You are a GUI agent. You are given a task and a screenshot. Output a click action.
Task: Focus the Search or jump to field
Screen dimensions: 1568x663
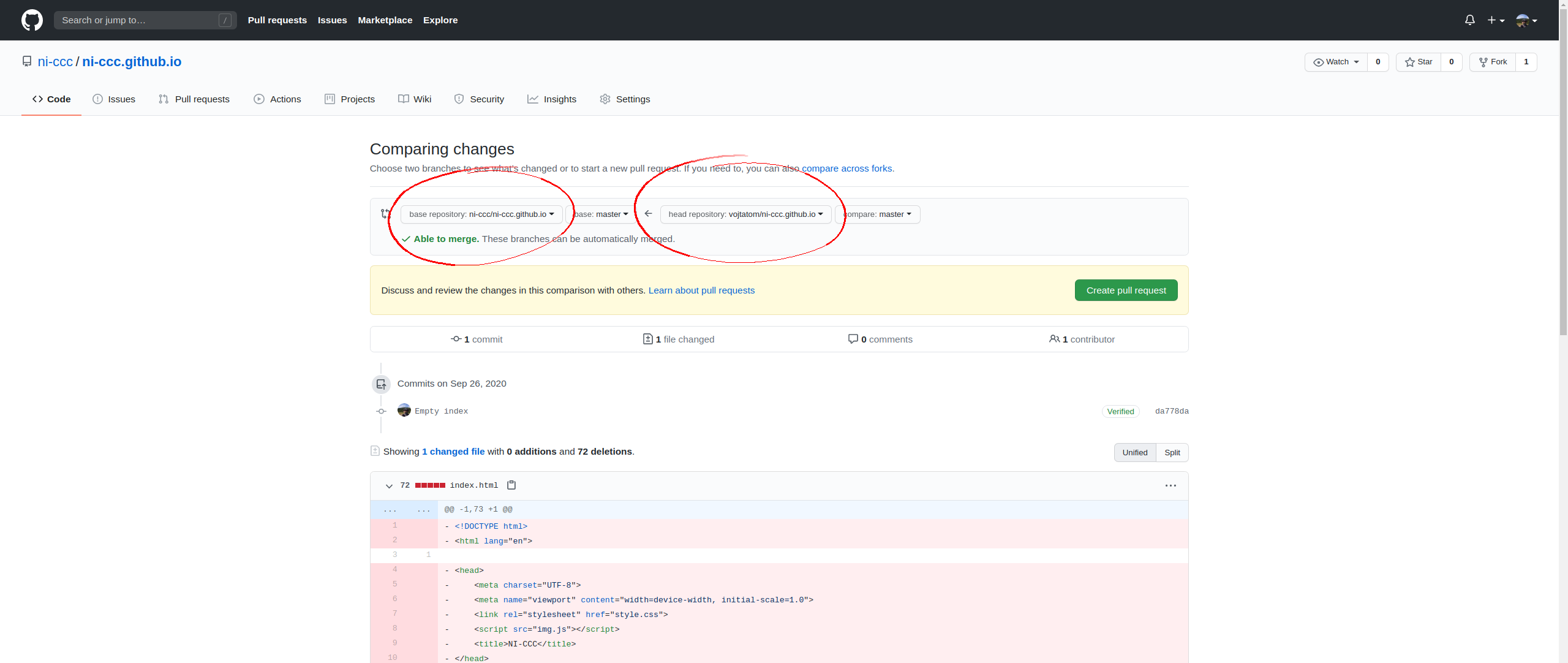[145, 20]
